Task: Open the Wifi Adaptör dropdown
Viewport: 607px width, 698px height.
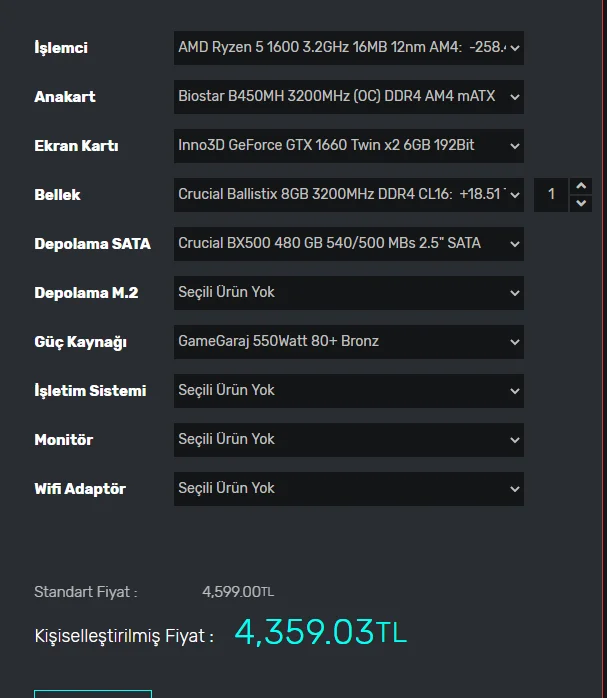Action: 348,488
